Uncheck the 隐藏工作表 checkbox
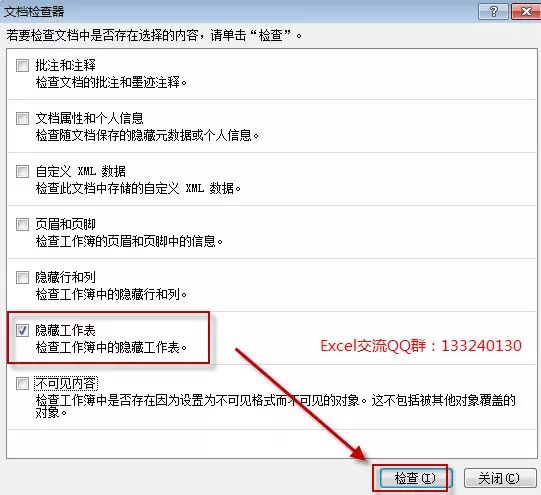The width and height of the screenshot is (541, 495). [x=22, y=330]
